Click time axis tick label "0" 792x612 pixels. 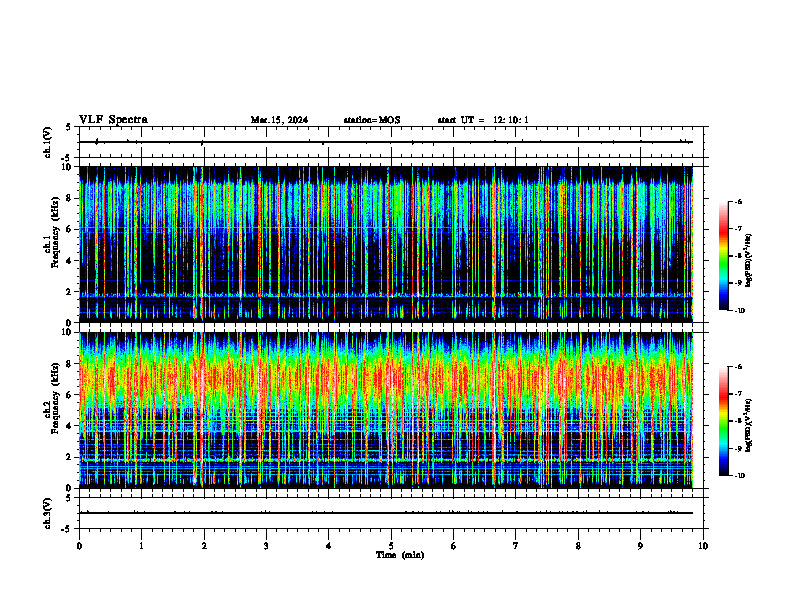pyautogui.click(x=79, y=546)
